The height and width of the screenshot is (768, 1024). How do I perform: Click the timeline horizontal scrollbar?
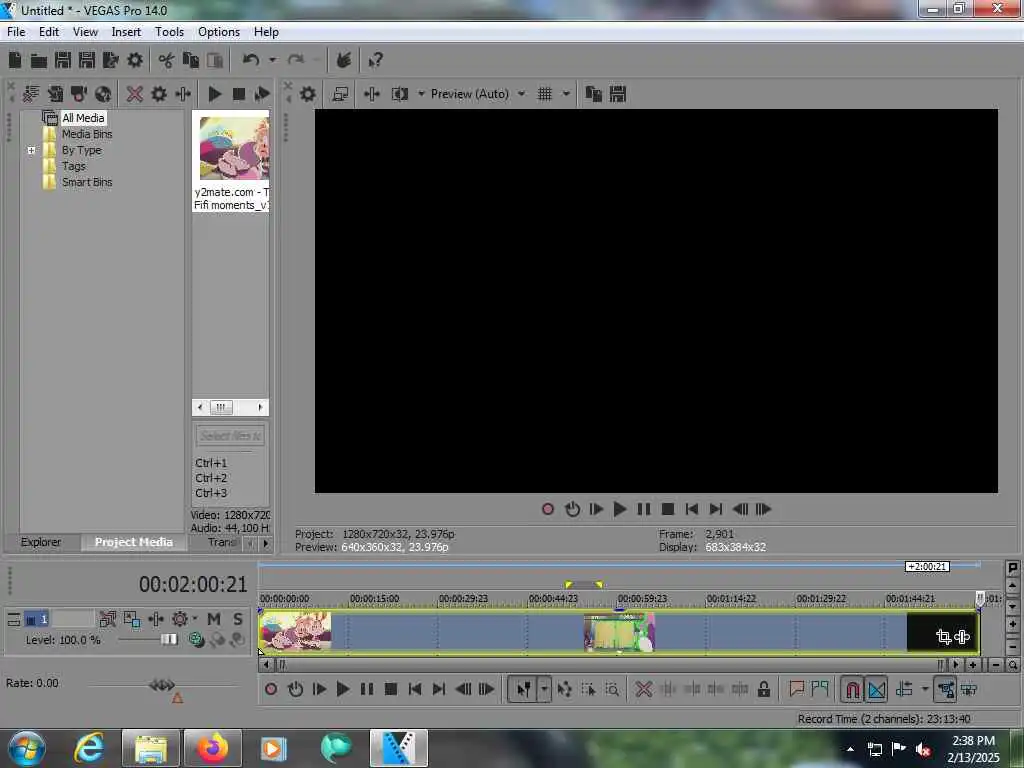pos(609,665)
